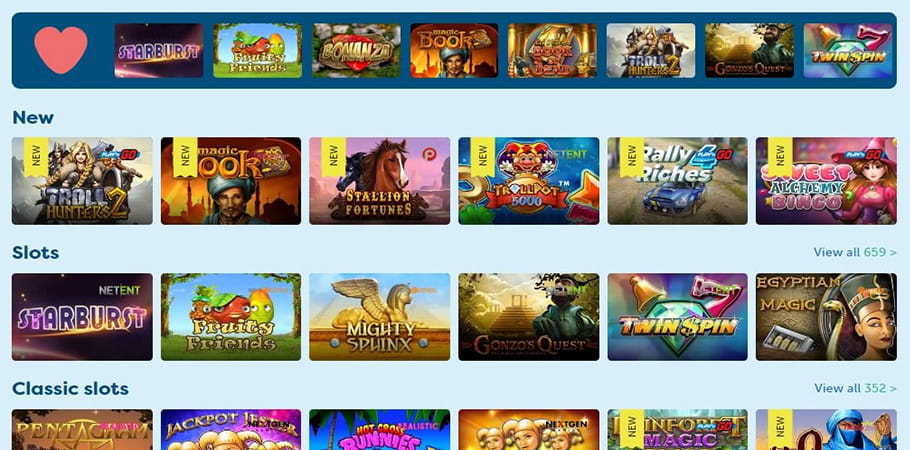The width and height of the screenshot is (910, 450).
Task: Play Gonzo's Quest in Slots section
Action: tap(529, 317)
